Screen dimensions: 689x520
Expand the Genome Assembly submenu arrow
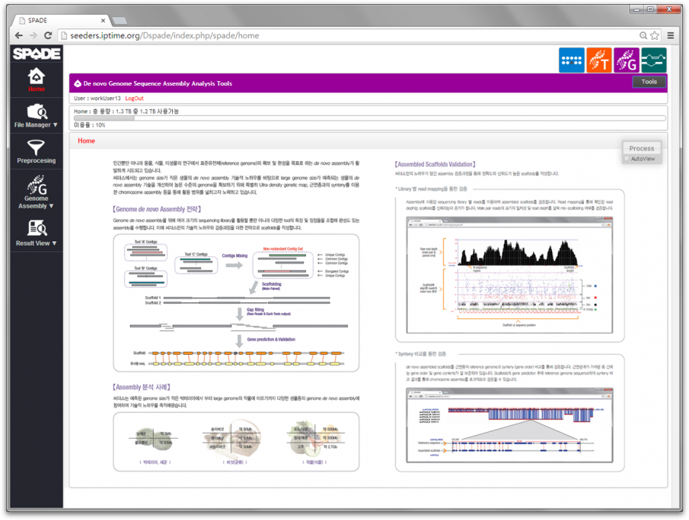click(x=52, y=205)
